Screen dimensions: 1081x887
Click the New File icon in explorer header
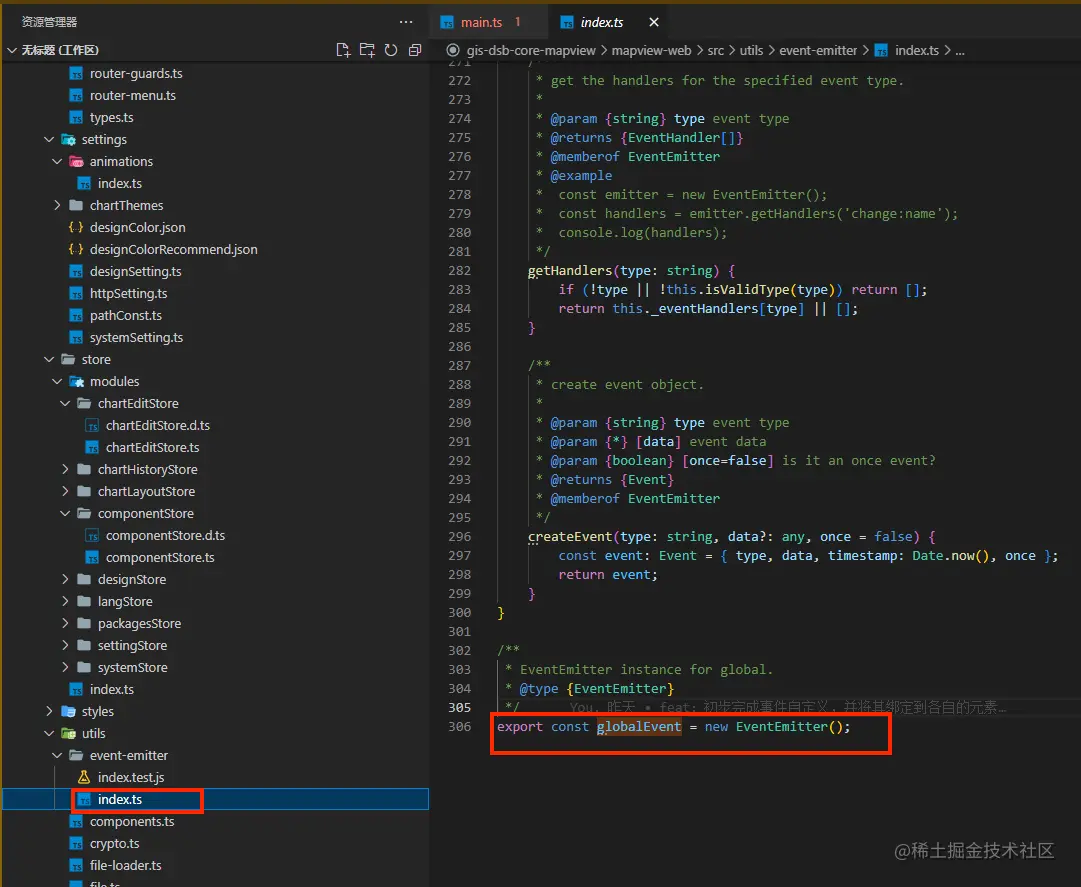click(343, 50)
